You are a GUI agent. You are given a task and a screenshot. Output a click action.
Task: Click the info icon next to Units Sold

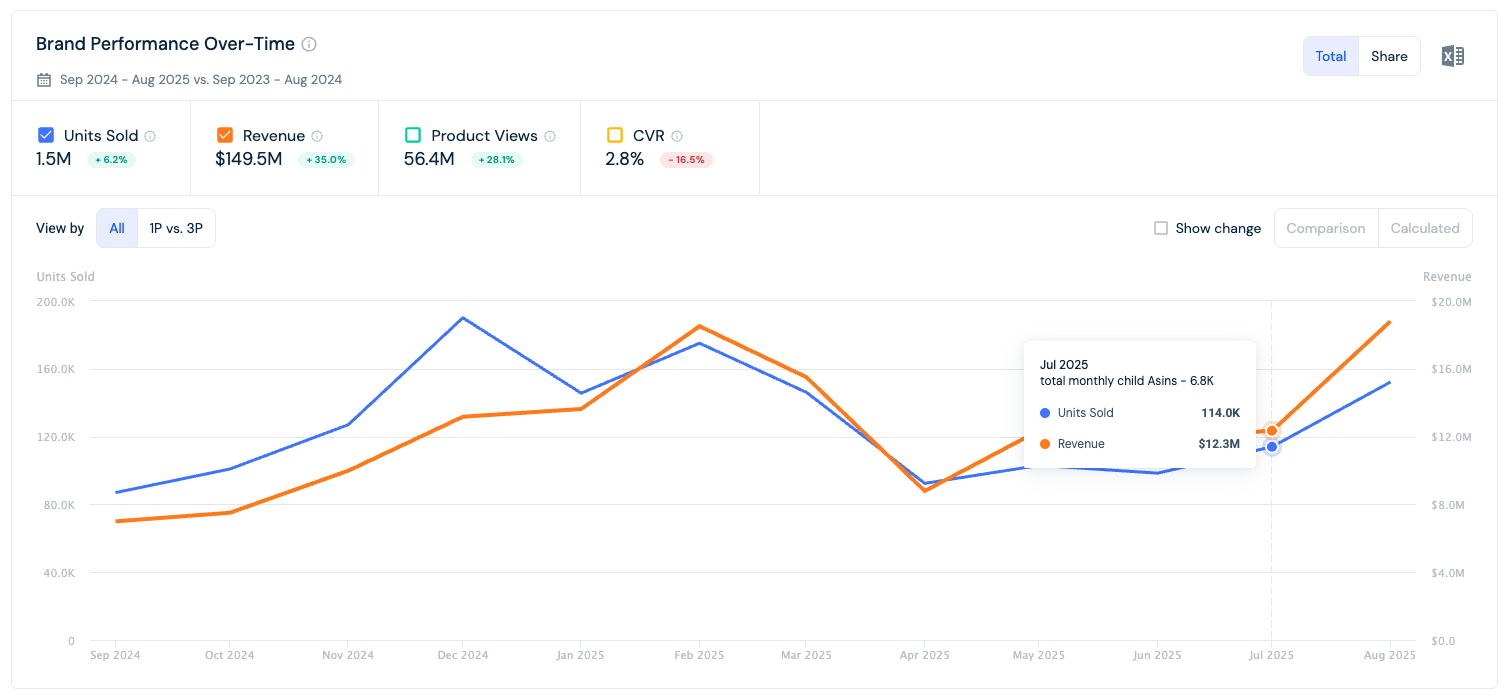(150, 136)
